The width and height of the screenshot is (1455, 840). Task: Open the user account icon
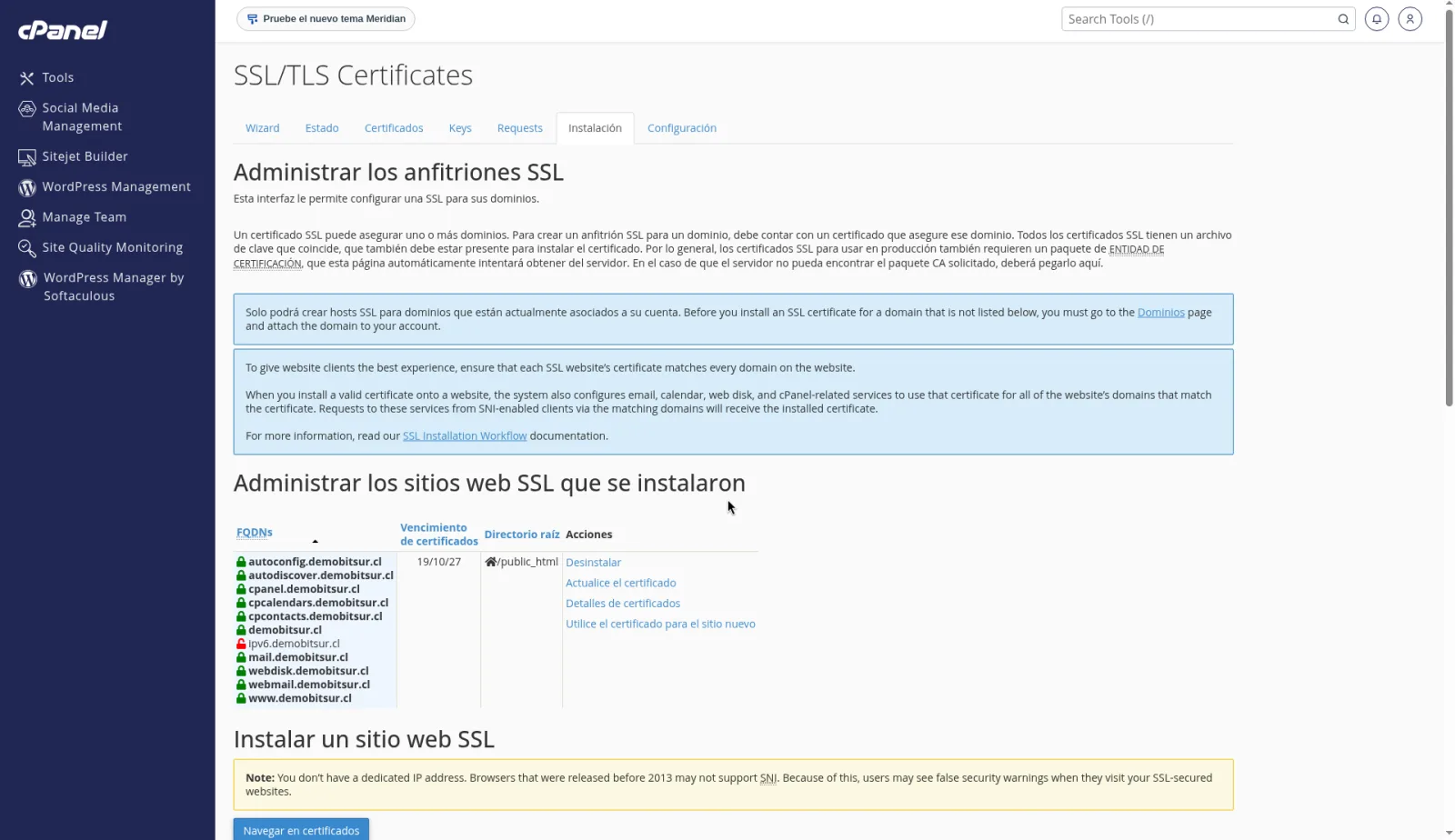click(x=1410, y=19)
